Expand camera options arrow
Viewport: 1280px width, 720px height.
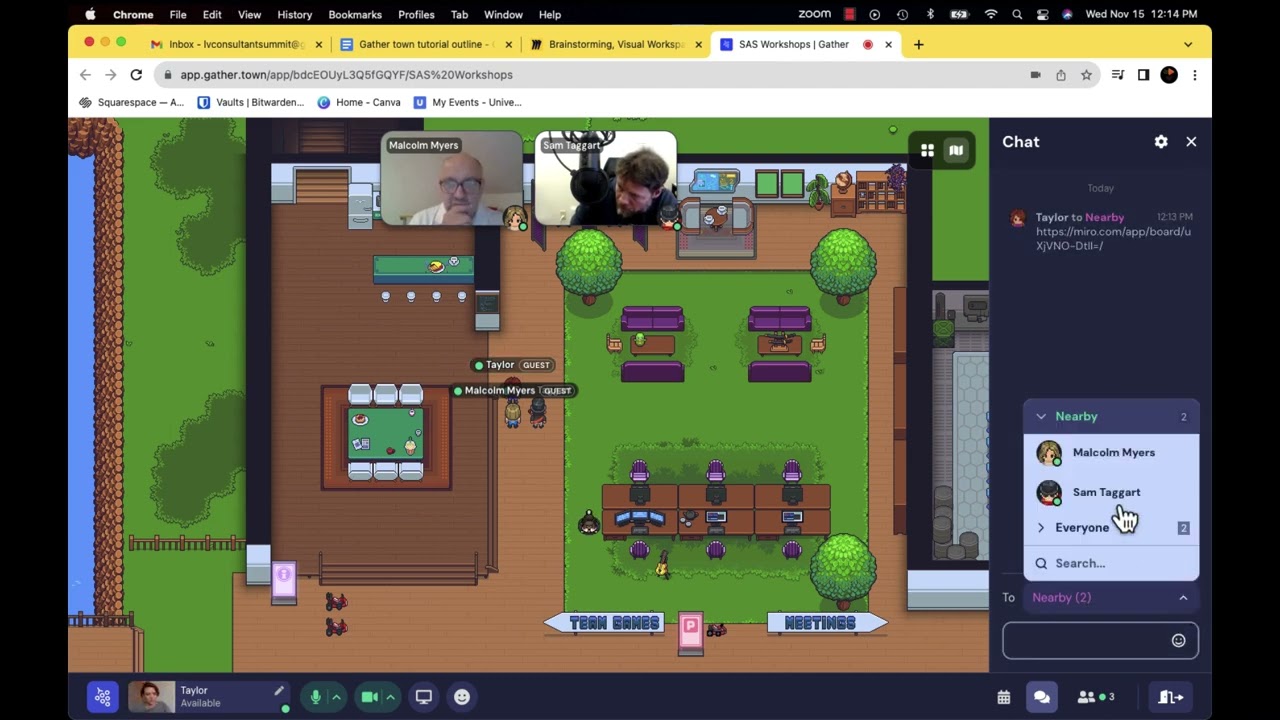[390, 697]
